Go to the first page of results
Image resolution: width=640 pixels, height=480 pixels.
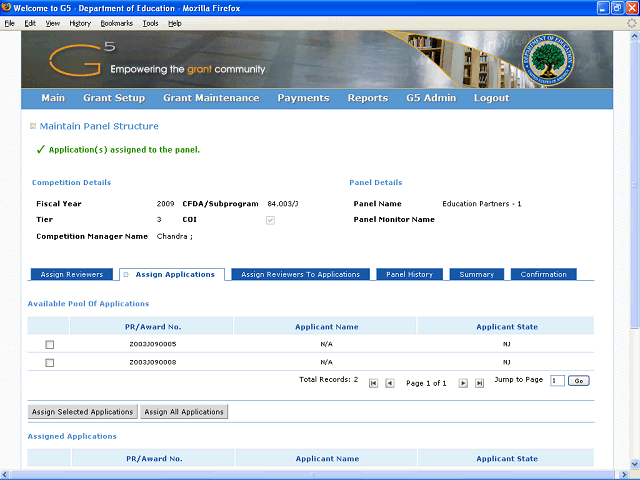[374, 383]
